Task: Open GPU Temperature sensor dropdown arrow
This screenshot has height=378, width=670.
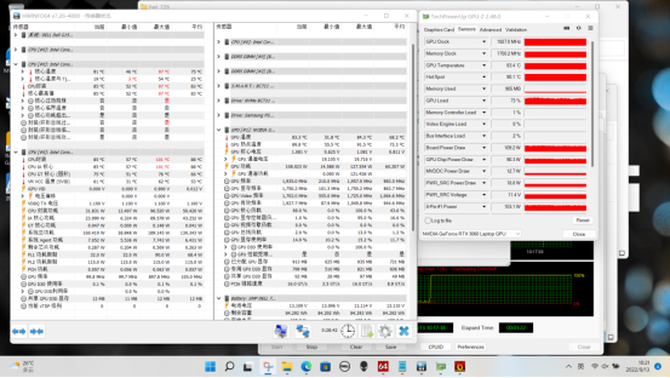Action: tap(484, 65)
